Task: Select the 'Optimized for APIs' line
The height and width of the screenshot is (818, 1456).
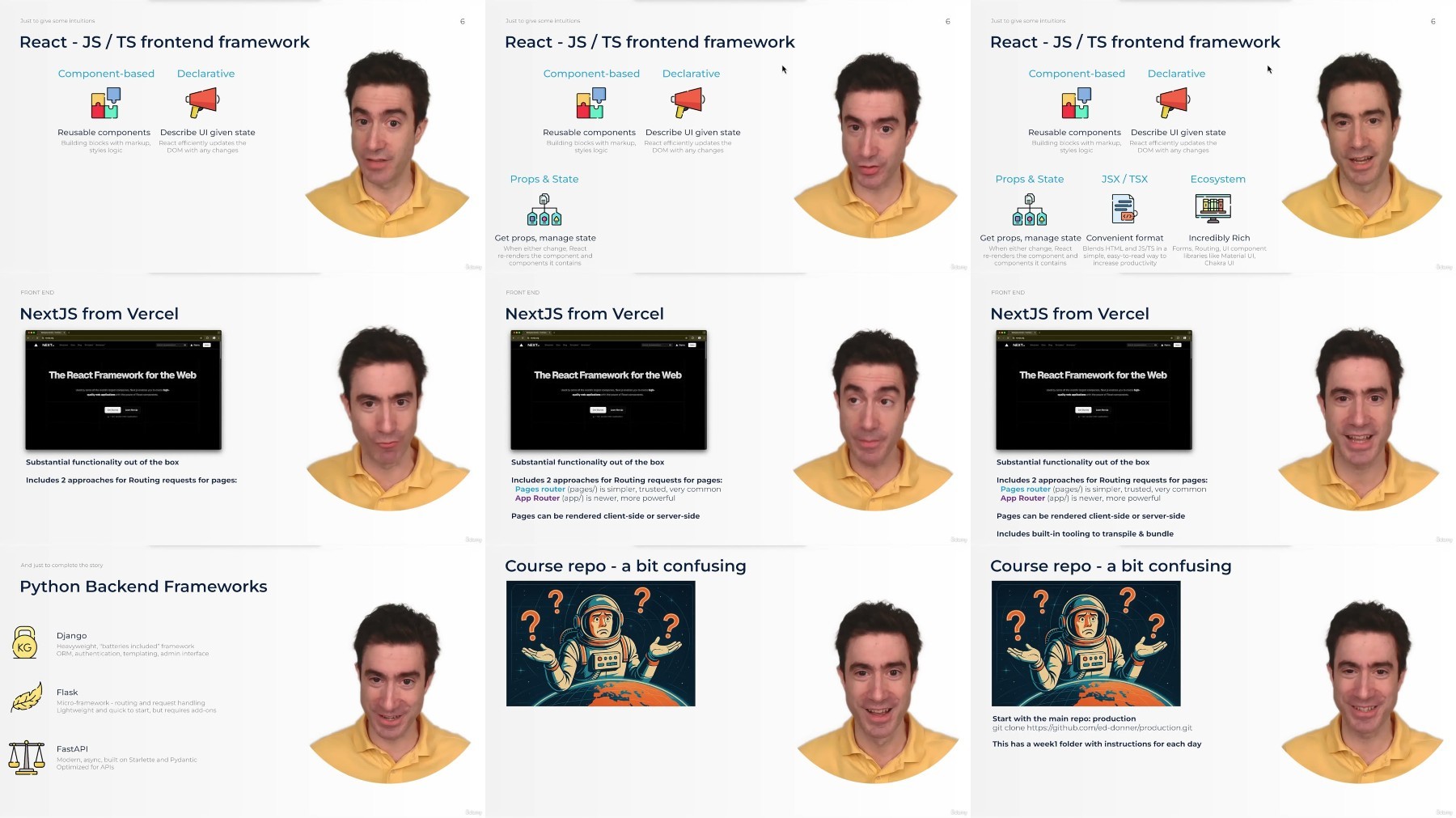Action: tap(85, 767)
